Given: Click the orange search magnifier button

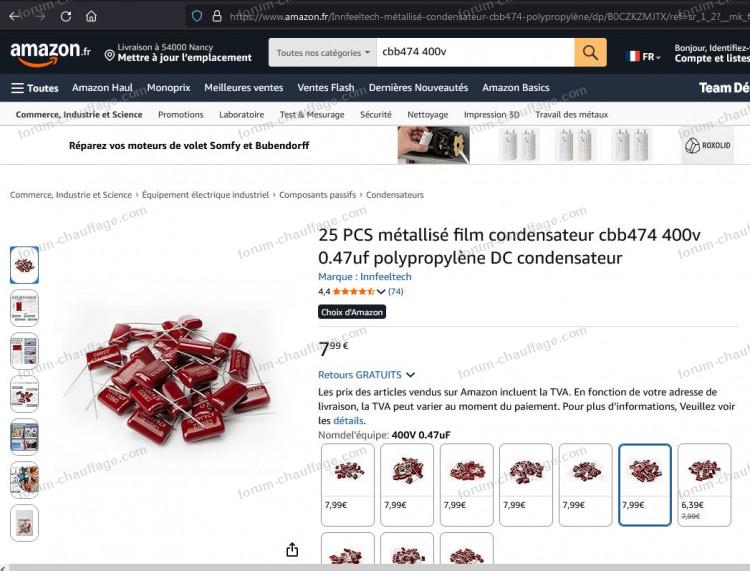Looking at the screenshot, I should pyautogui.click(x=590, y=52).
